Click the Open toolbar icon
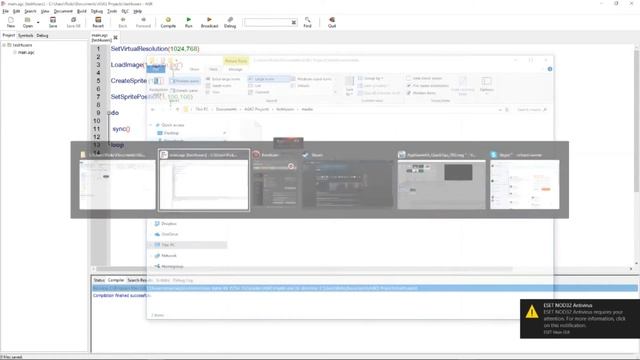640x360 pixels. coord(27,22)
